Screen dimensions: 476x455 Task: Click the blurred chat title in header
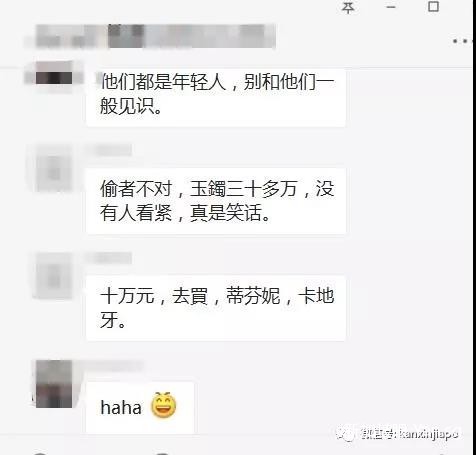pyautogui.click(x=155, y=36)
